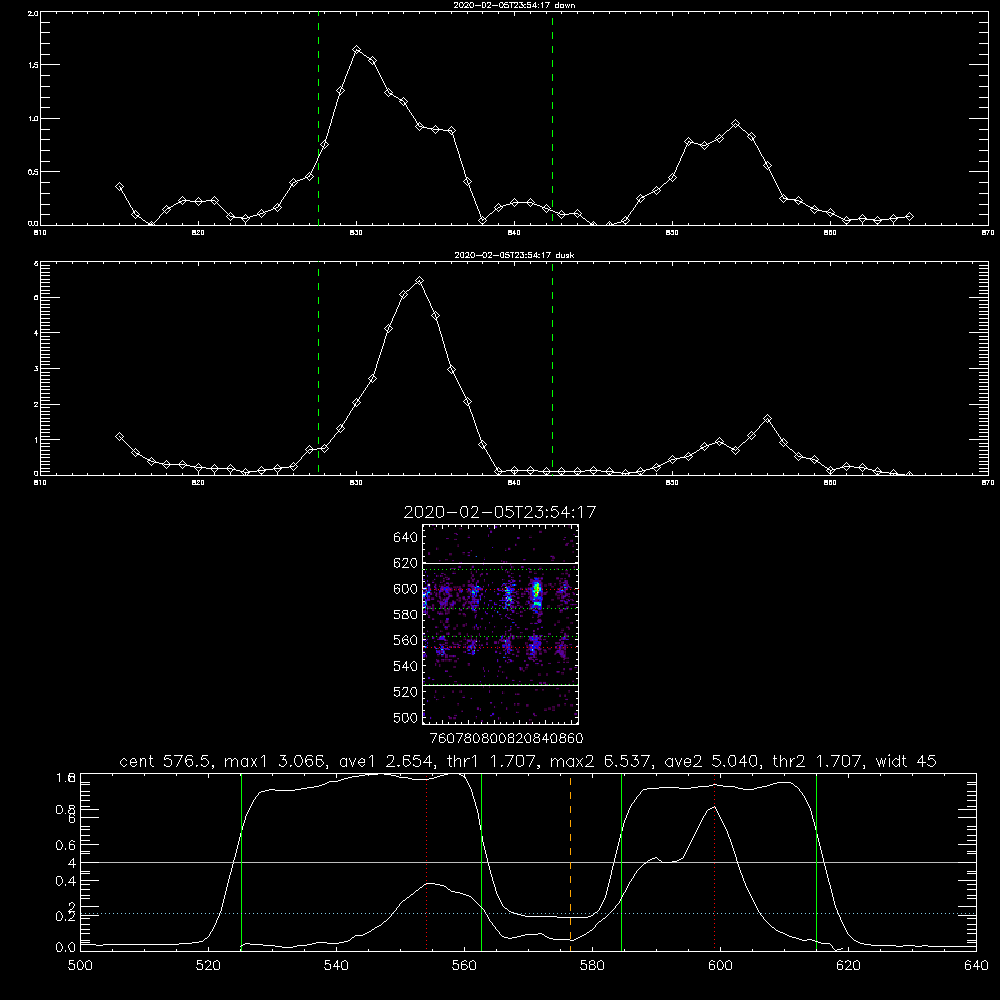Select the 'thr2 1.707' statistic text

820,761
